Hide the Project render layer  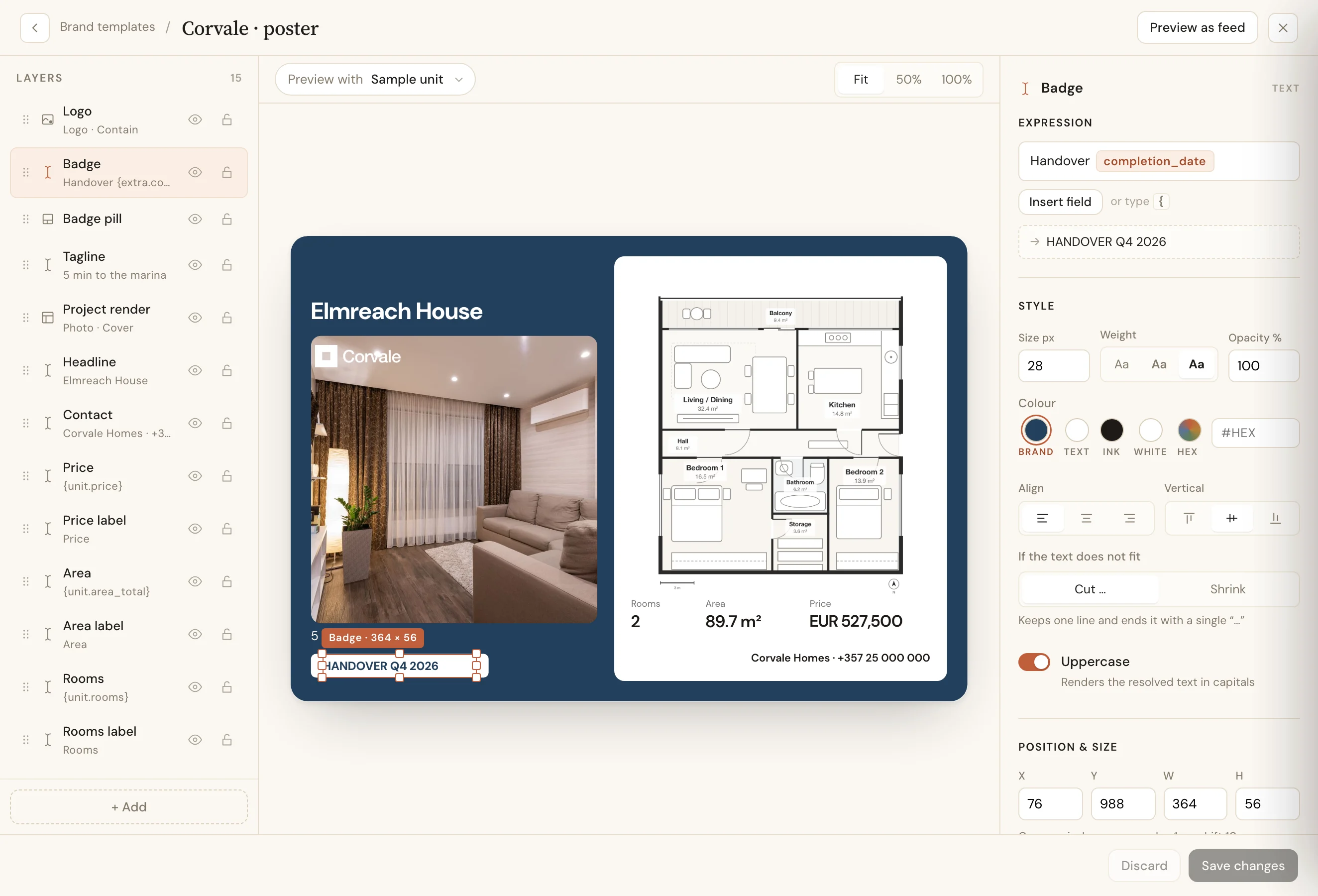(195, 318)
